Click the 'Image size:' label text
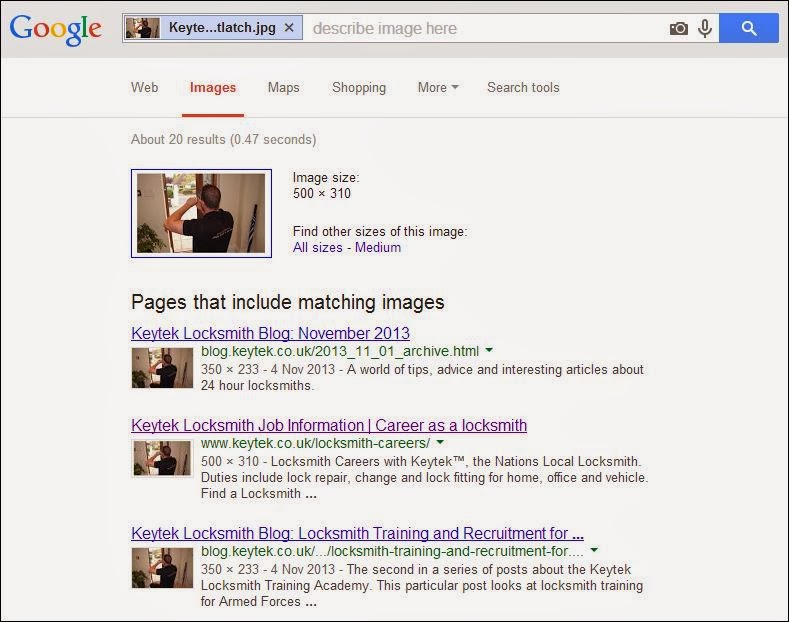This screenshot has width=789, height=622. point(326,178)
